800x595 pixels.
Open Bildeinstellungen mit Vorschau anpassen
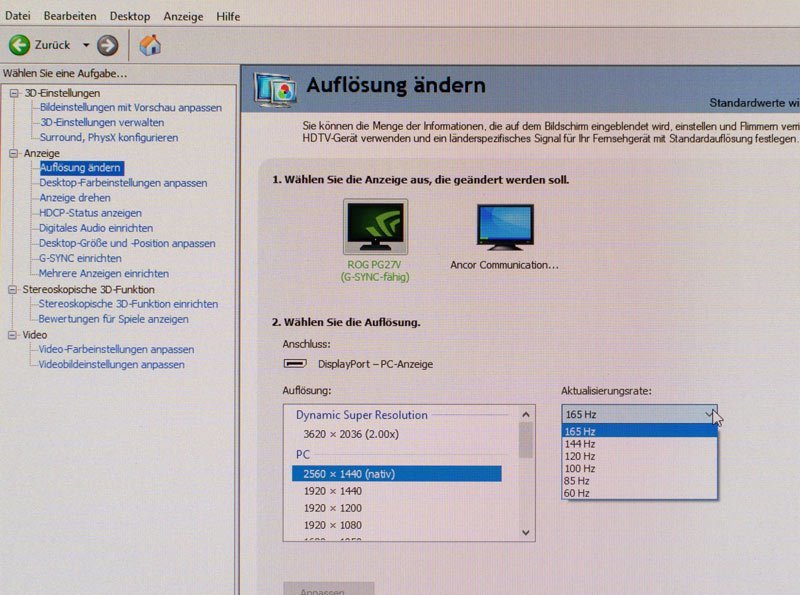131,108
